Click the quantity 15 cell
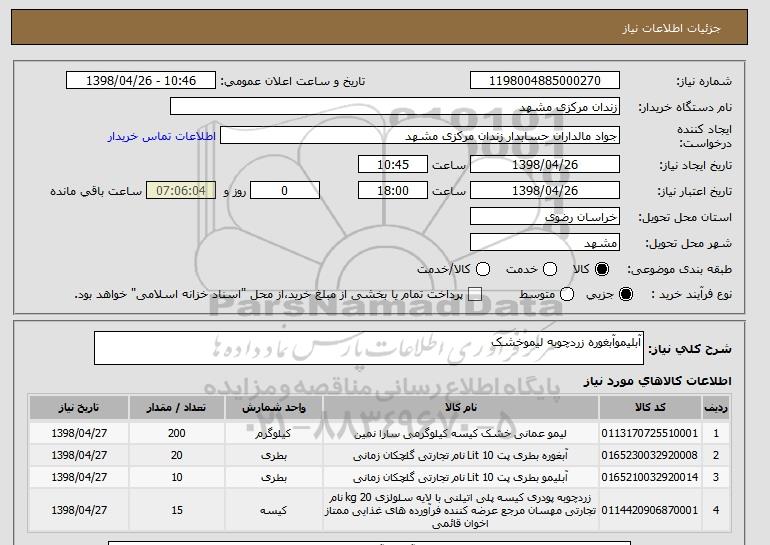Viewport: 770px width, 545px height. coord(177,511)
